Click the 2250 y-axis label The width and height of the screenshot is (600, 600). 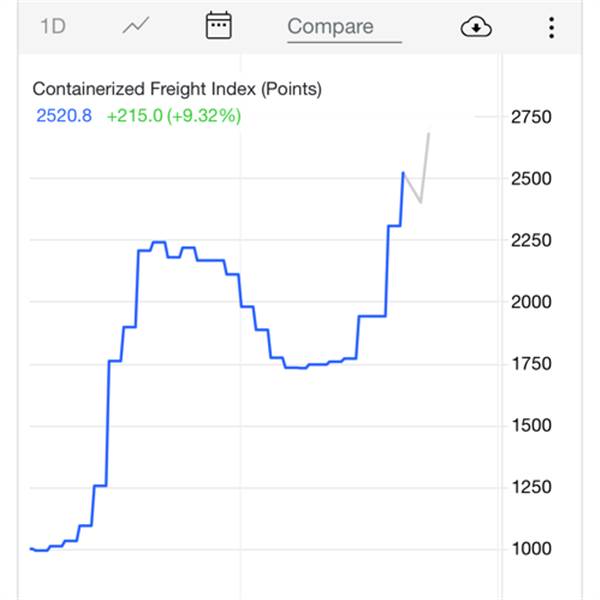pos(531,241)
